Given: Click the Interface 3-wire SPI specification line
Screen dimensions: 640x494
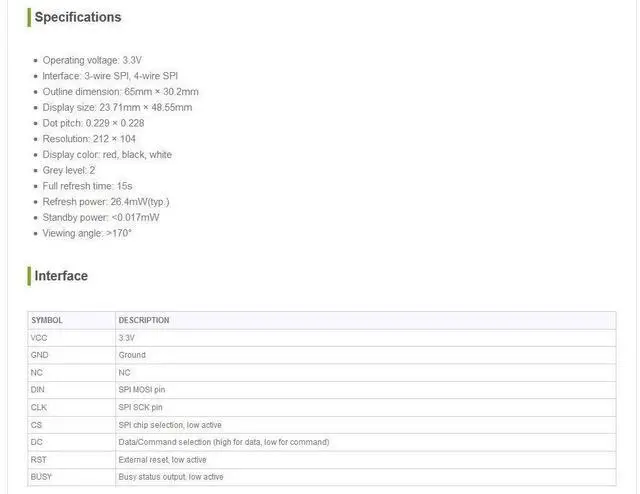Looking at the screenshot, I should click(110, 76).
